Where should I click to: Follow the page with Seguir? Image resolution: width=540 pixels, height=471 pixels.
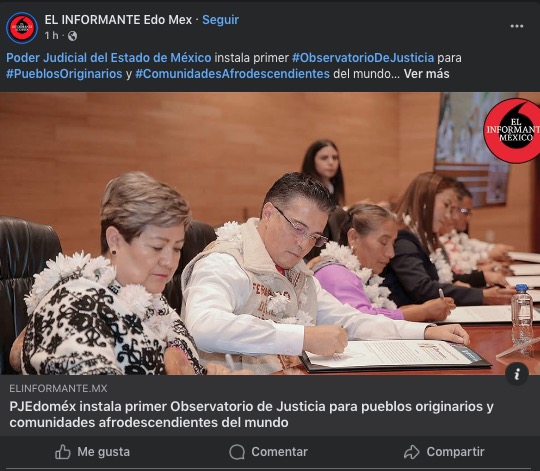pyautogui.click(x=220, y=20)
